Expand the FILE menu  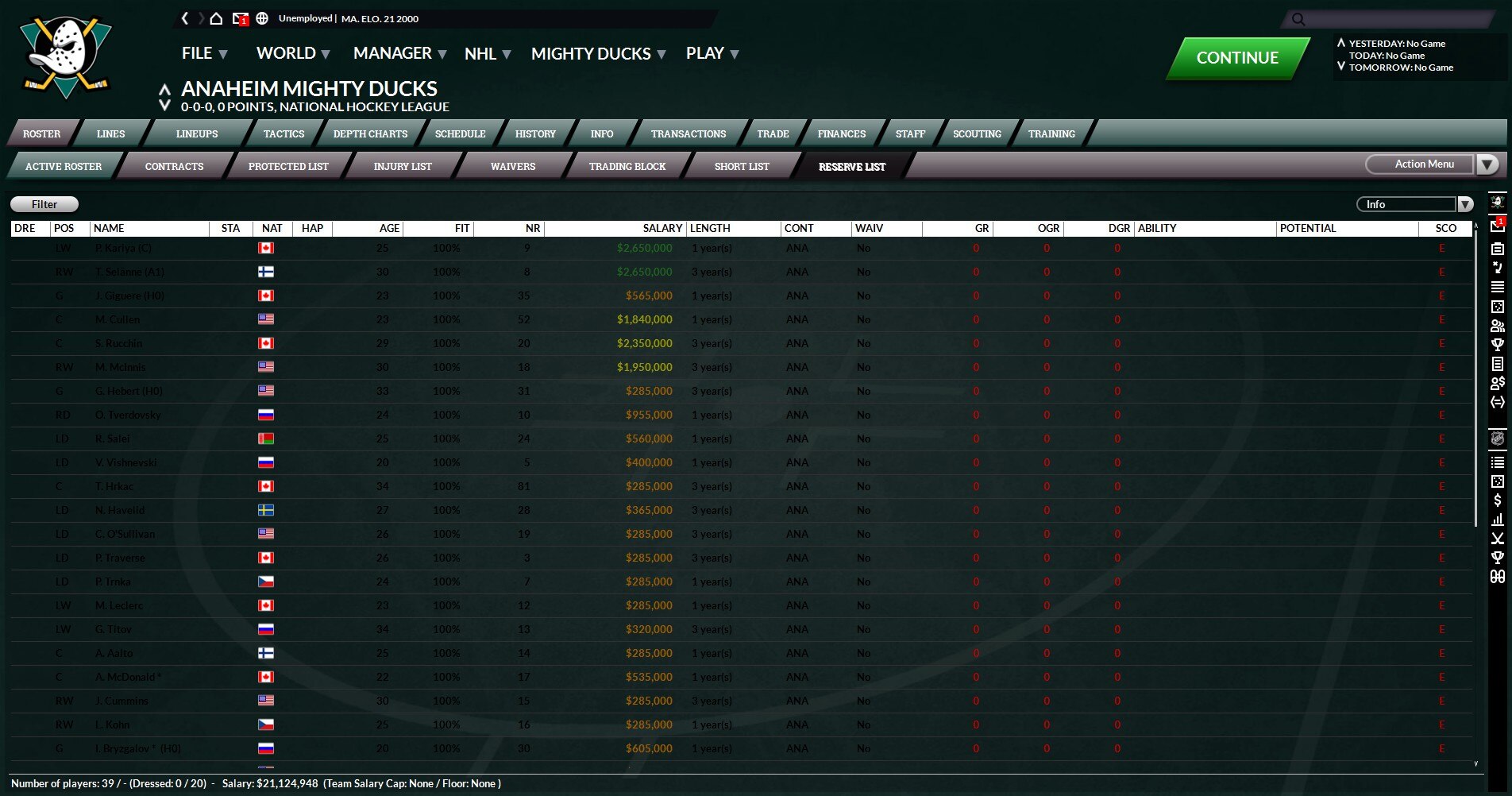(x=204, y=53)
